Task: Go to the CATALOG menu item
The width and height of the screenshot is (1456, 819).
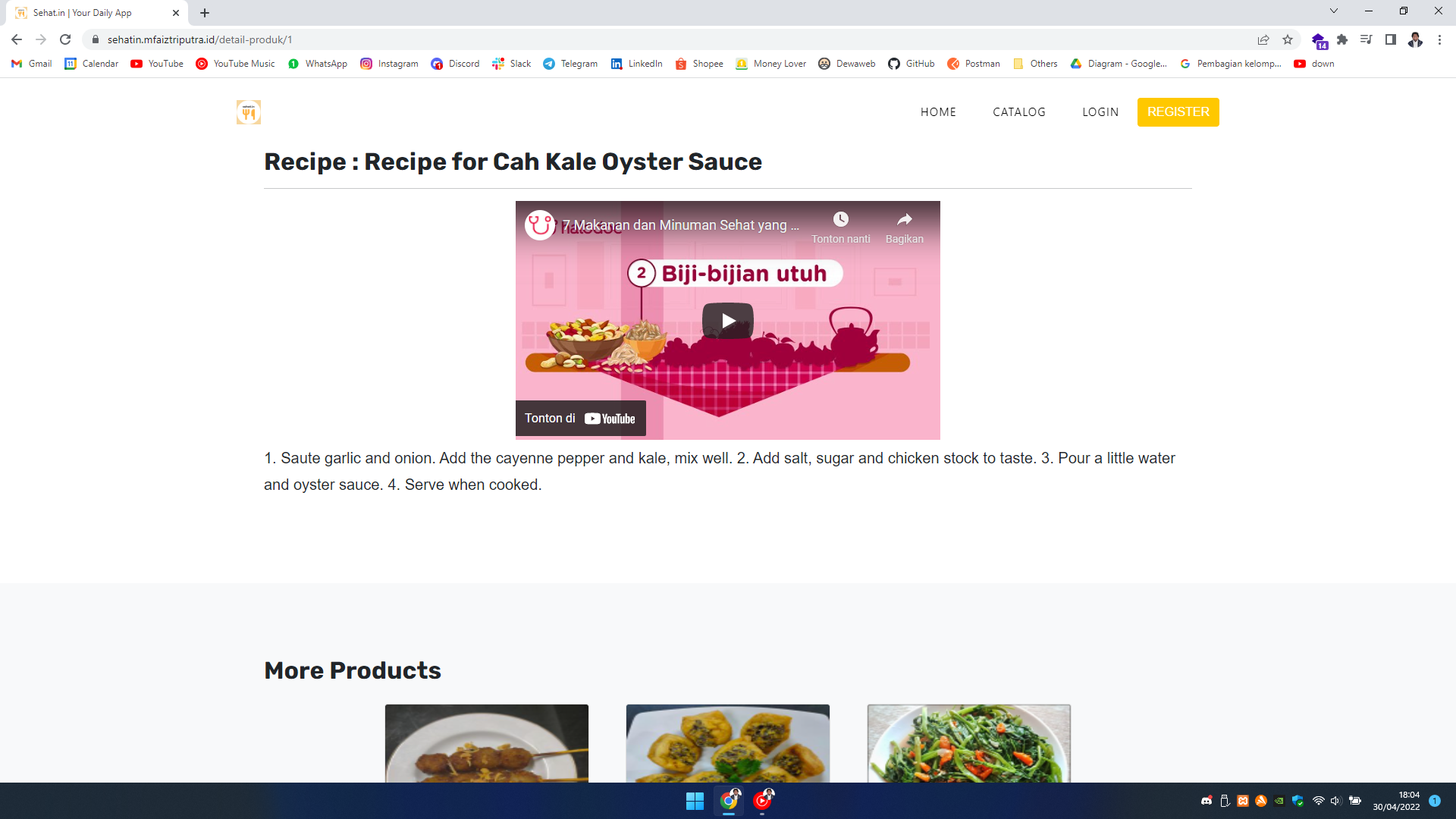Action: pos(1018,112)
